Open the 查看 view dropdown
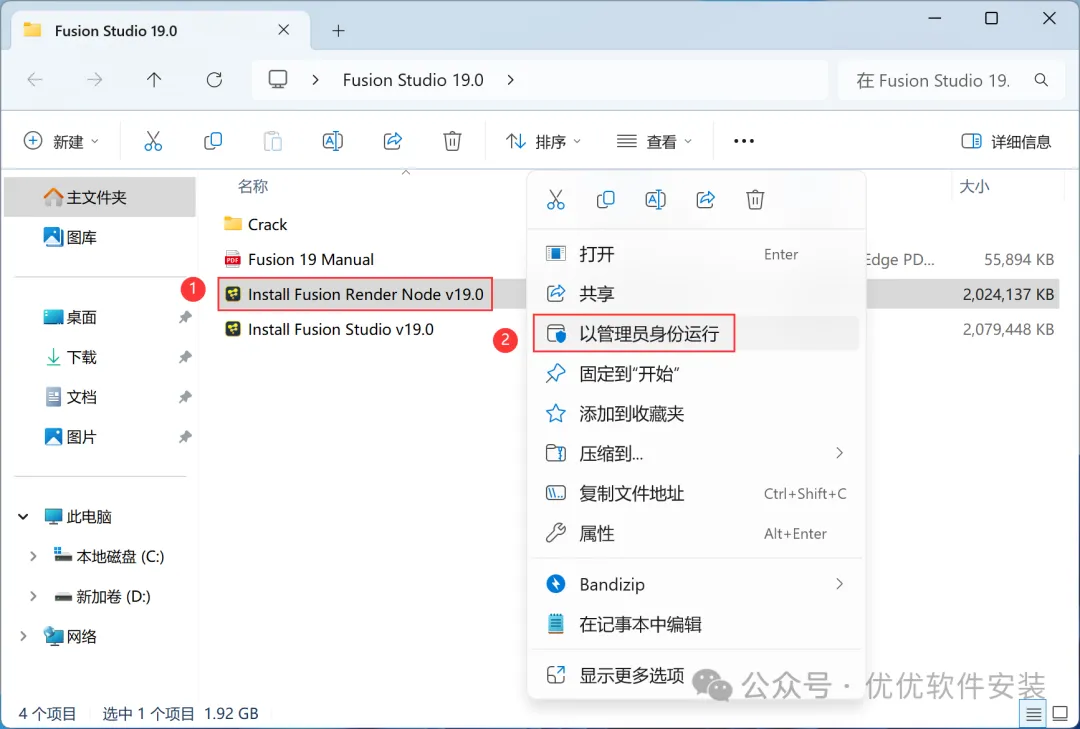 point(654,141)
